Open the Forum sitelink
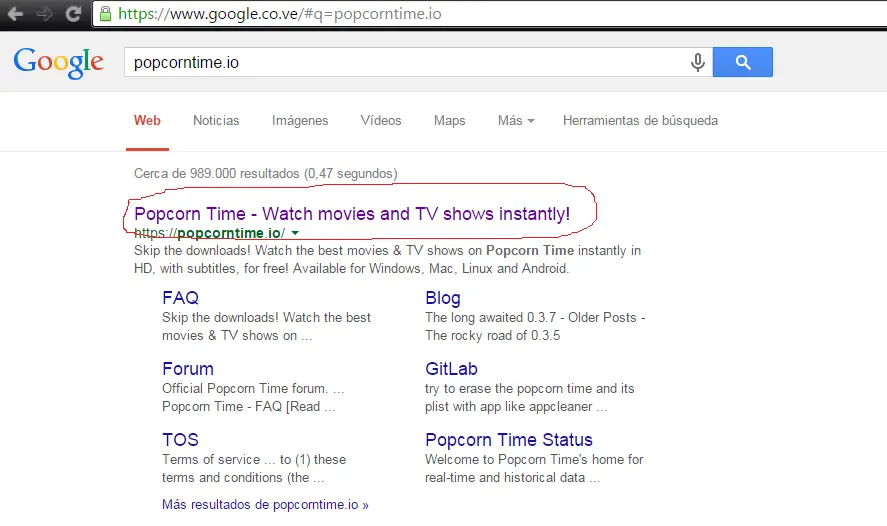Viewport: 887px width, 526px height. pyautogui.click(x=188, y=369)
